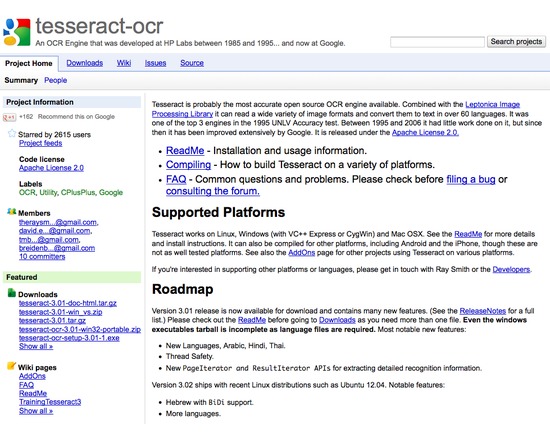
Task: Download tesseract-ocr-setup-3.01-1.exe
Action: click(x=69, y=338)
